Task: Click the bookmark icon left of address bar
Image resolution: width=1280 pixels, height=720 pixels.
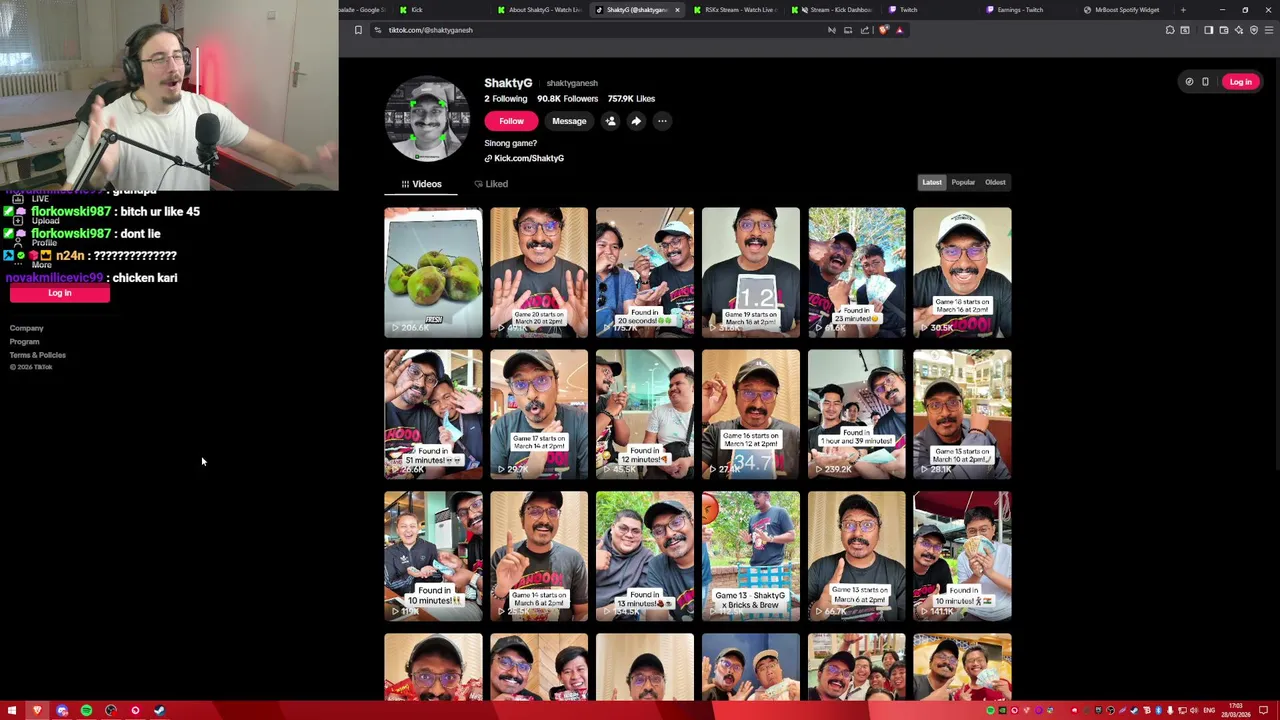Action: click(358, 30)
